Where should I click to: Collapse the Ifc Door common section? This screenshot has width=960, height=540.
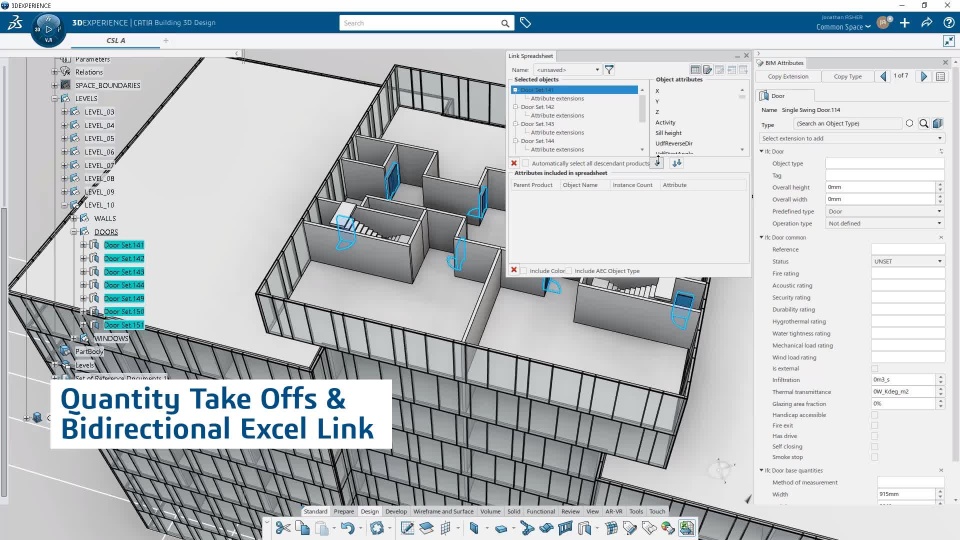(x=762, y=238)
